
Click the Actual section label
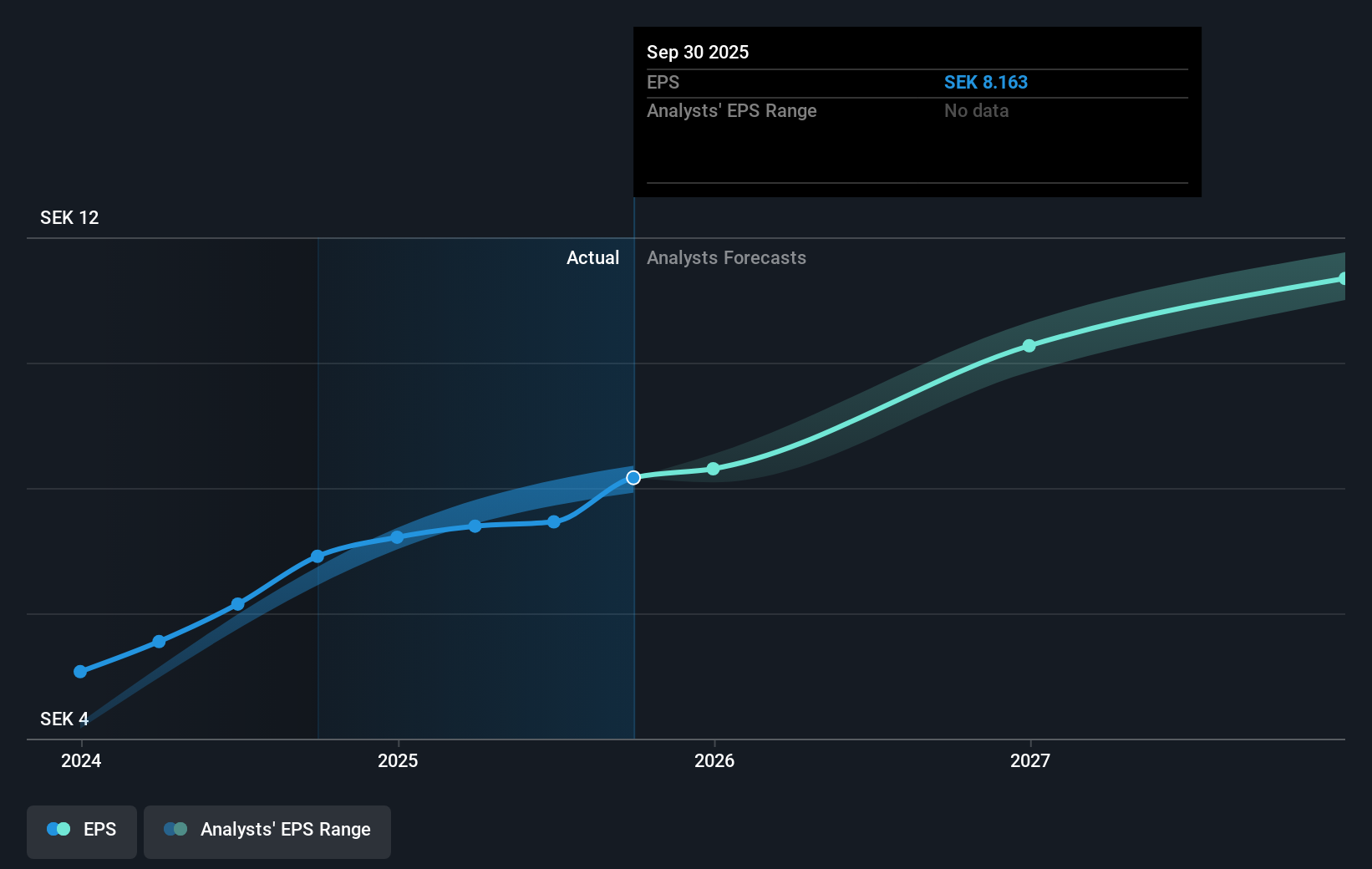pos(592,257)
